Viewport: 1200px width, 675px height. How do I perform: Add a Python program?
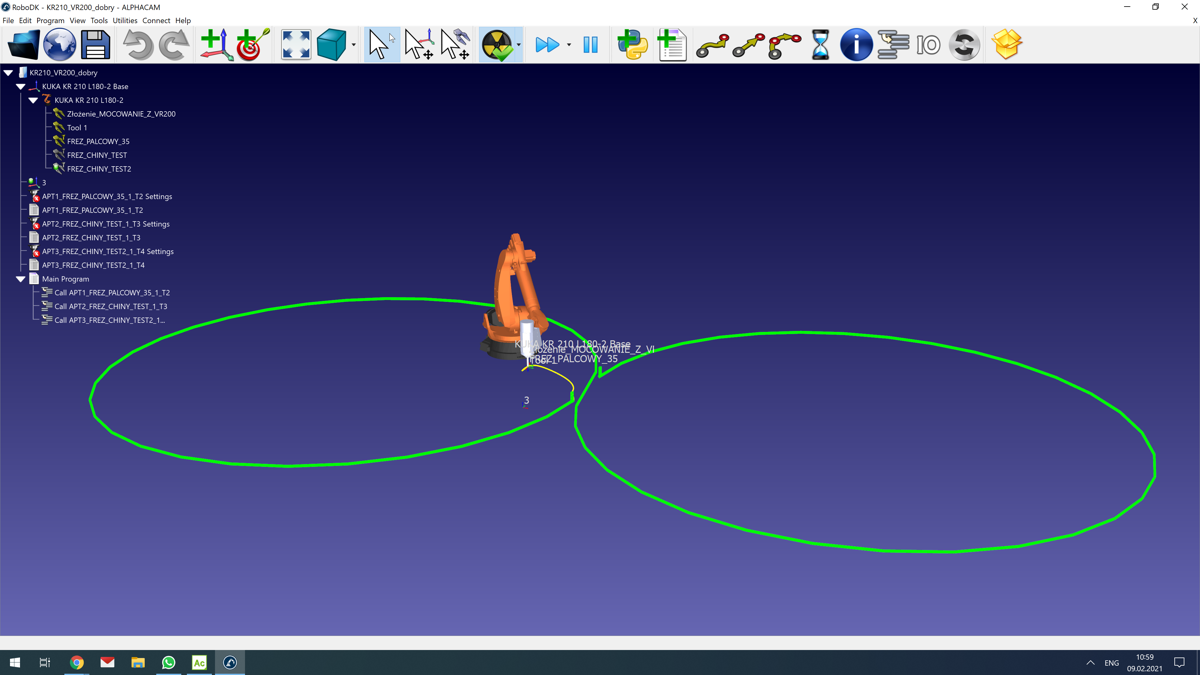pos(633,45)
